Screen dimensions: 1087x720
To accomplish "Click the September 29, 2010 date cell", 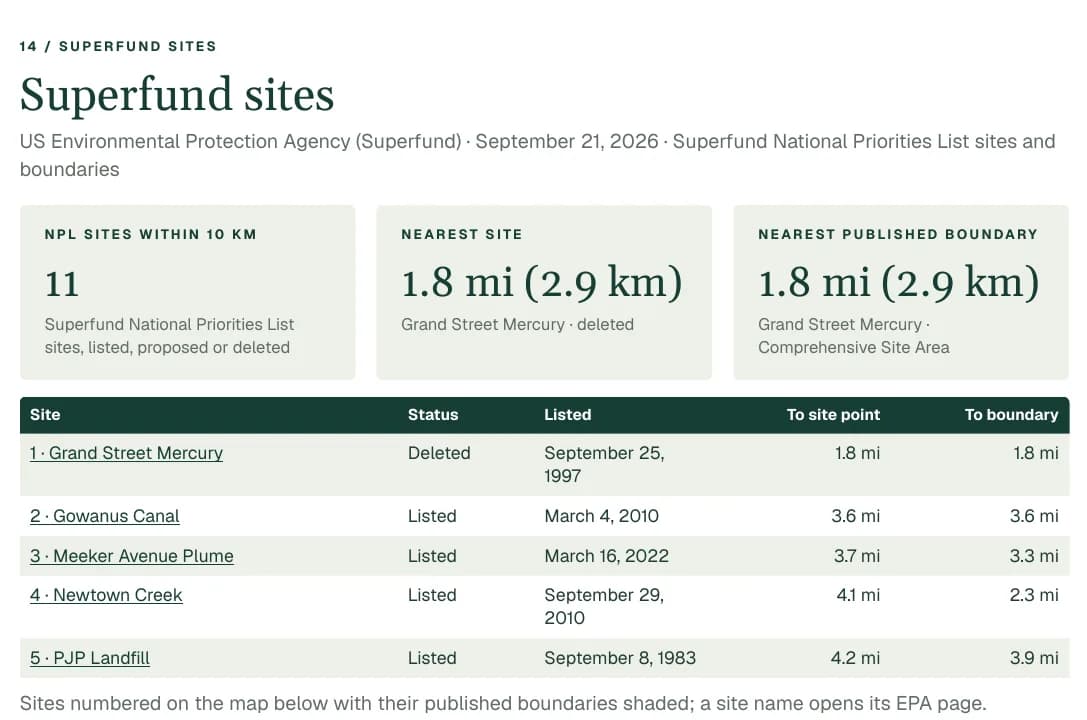I will click(x=604, y=606).
